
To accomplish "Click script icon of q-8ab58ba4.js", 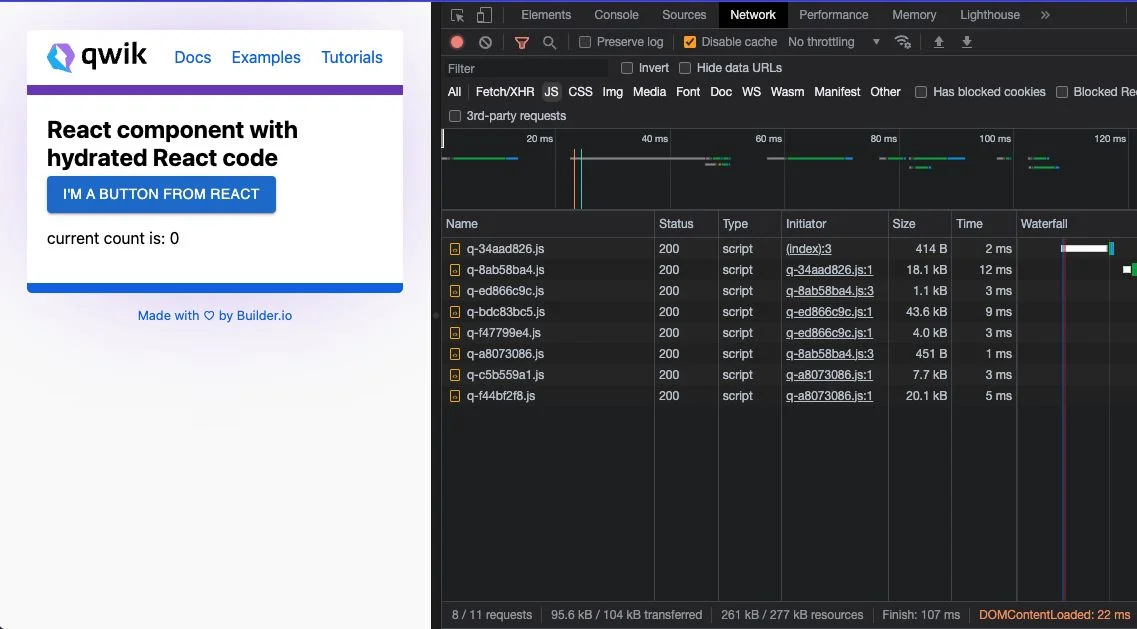I will pos(455,270).
